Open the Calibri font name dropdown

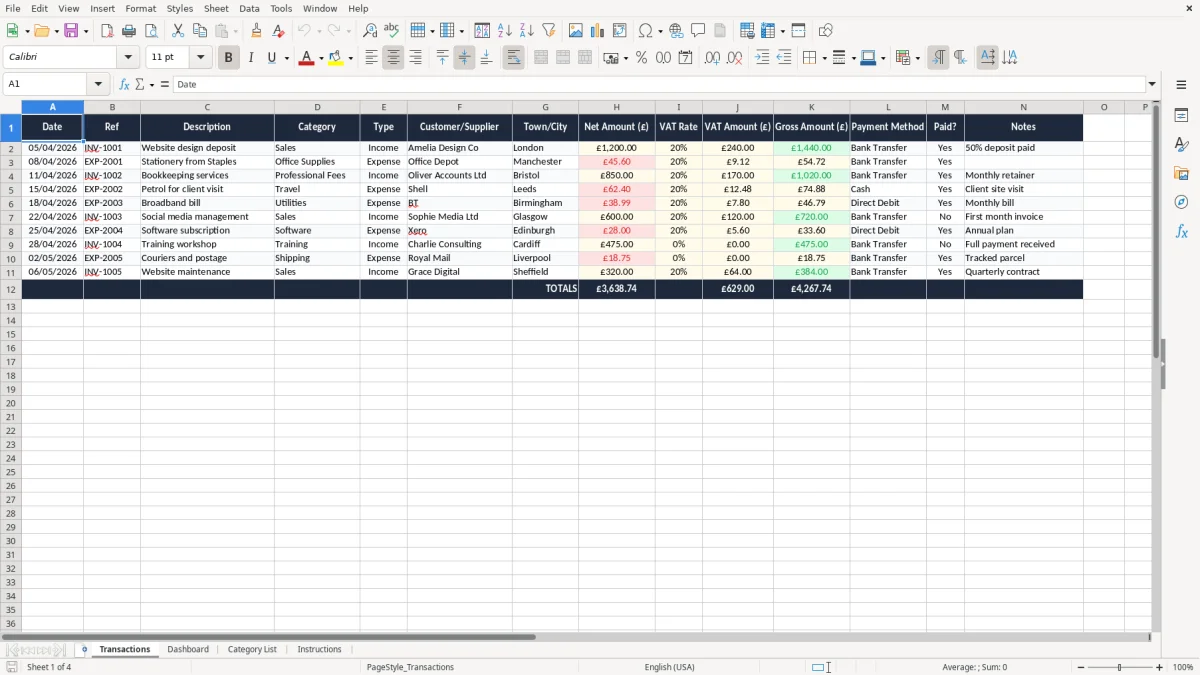(128, 58)
